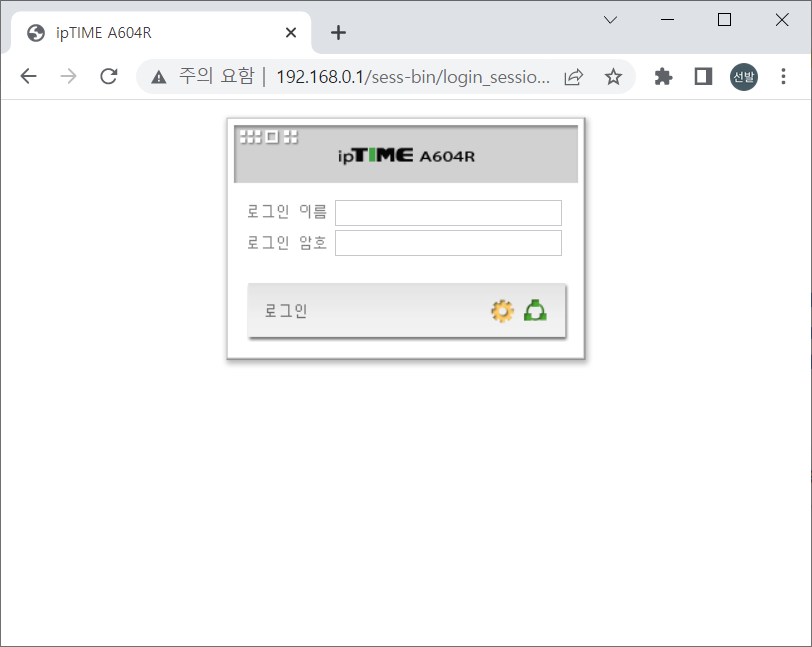Bookmark this page with the star

click(613, 77)
